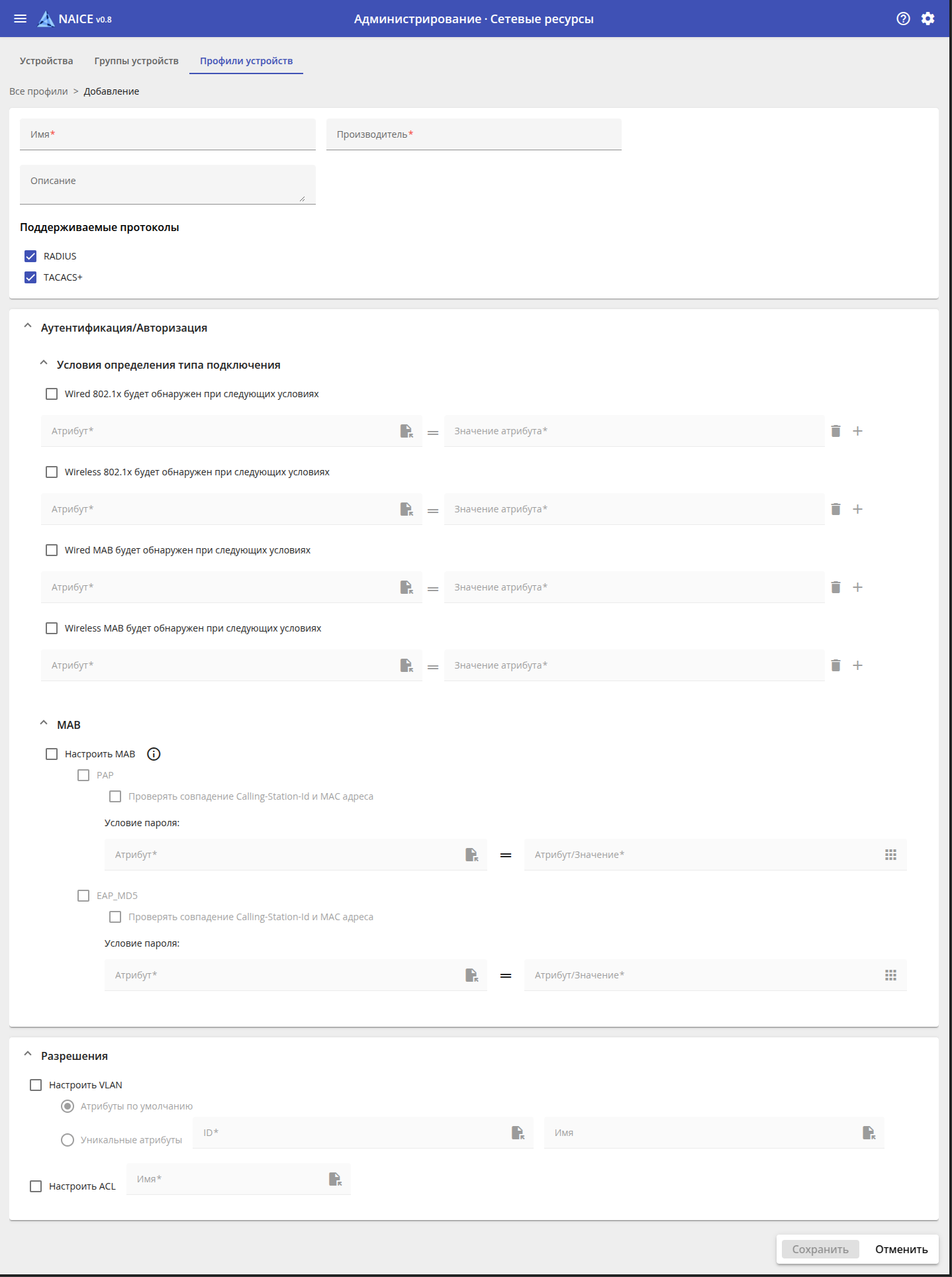Screen dimensions: 952x1277
Task: Open the Группы устройств tab
Action: (x=136, y=61)
